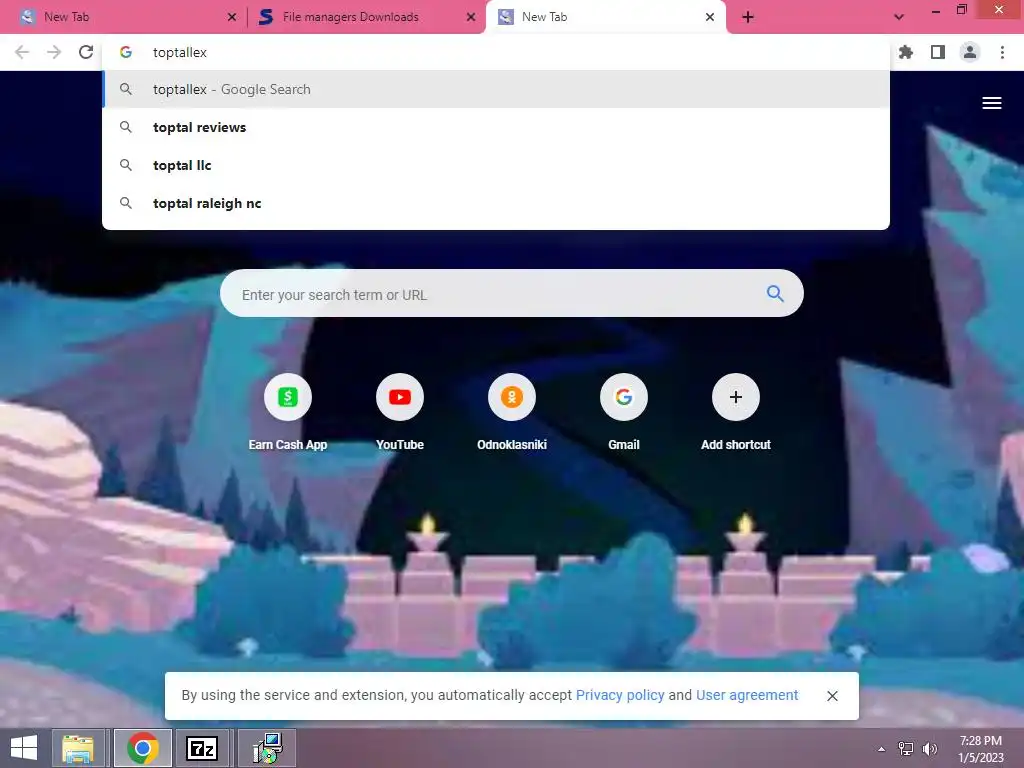Toggle the side panel icon
This screenshot has width=1024, height=768.
coord(938,52)
